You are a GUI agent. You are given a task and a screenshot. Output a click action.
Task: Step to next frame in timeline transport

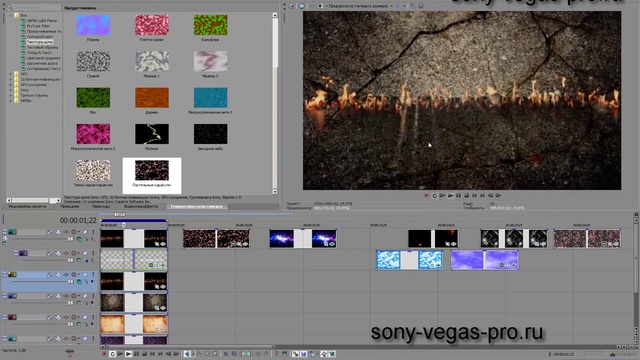pos(176,354)
